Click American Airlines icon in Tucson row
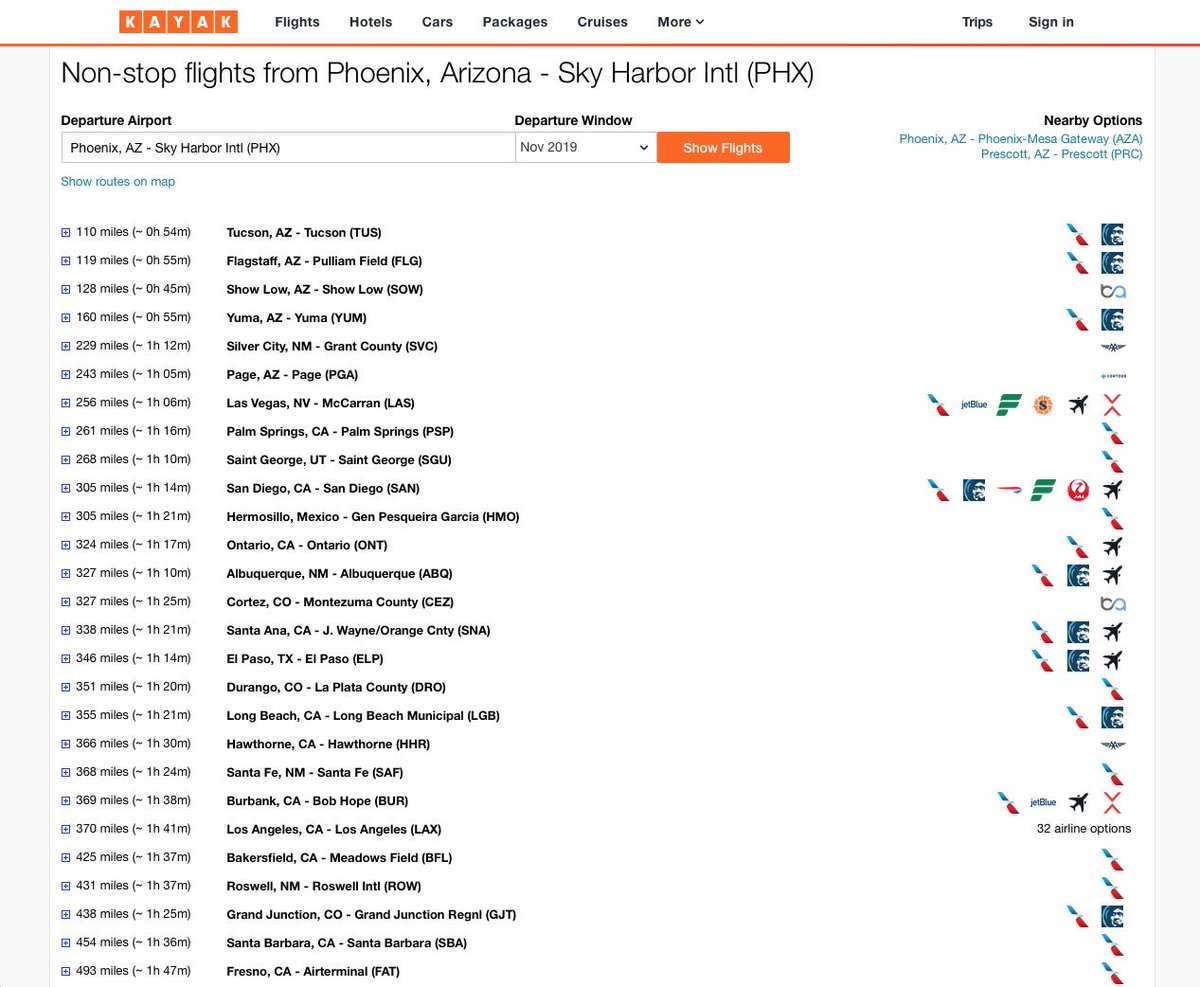The image size is (1200, 987). [x=1077, y=235]
